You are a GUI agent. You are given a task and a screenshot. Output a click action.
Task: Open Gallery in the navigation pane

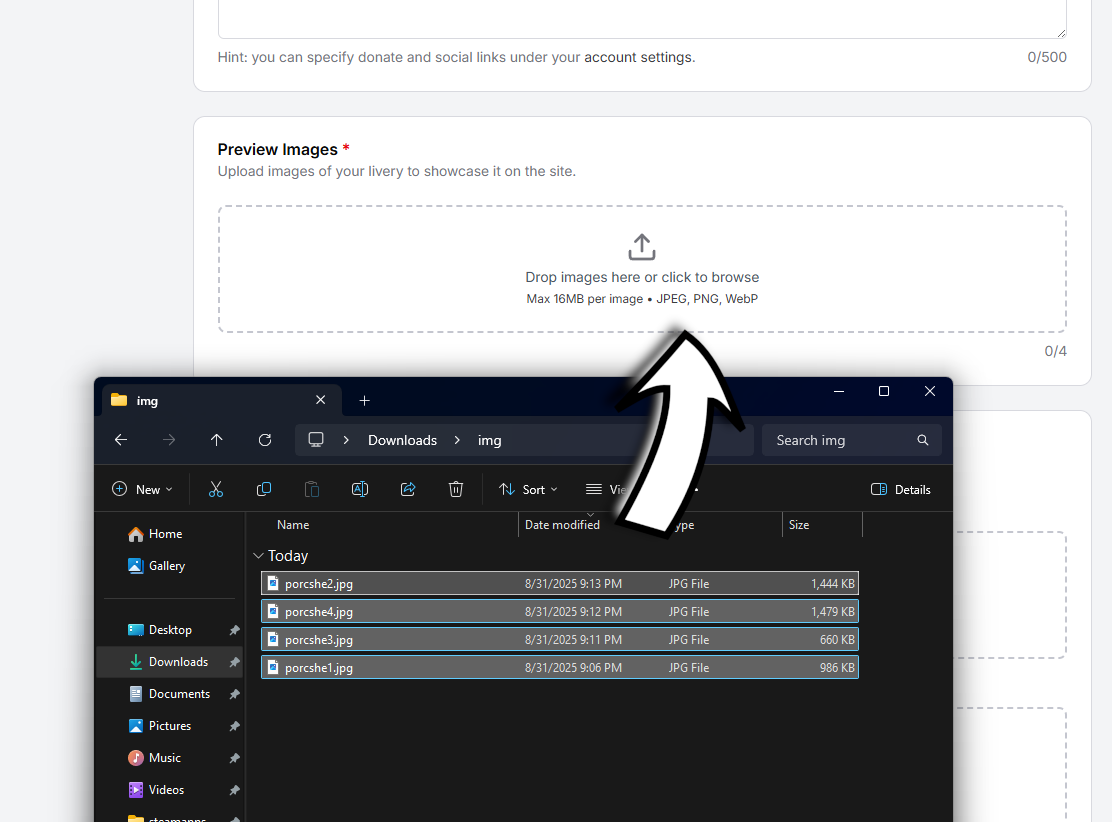157,566
